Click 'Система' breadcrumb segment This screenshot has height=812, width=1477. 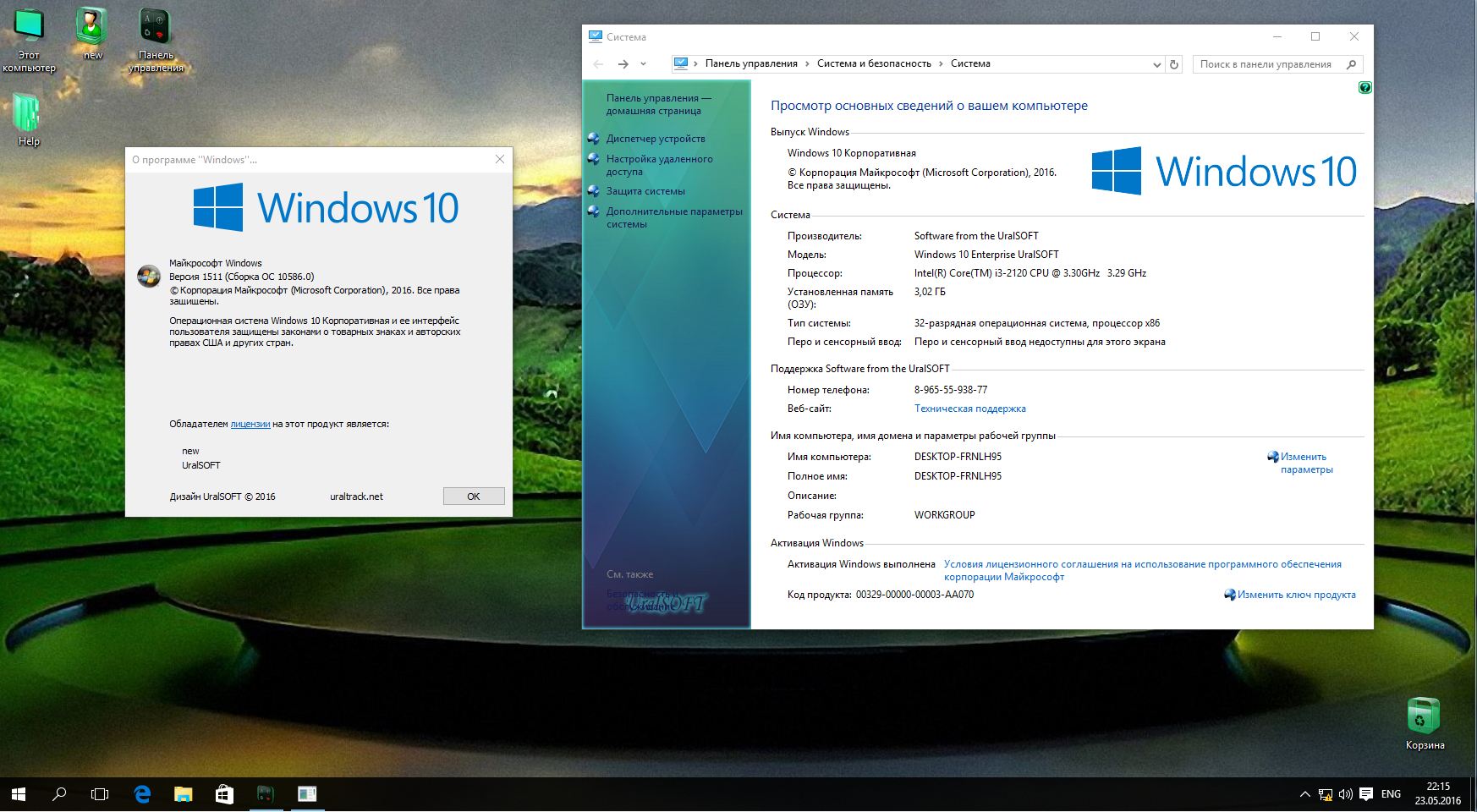tap(970, 63)
